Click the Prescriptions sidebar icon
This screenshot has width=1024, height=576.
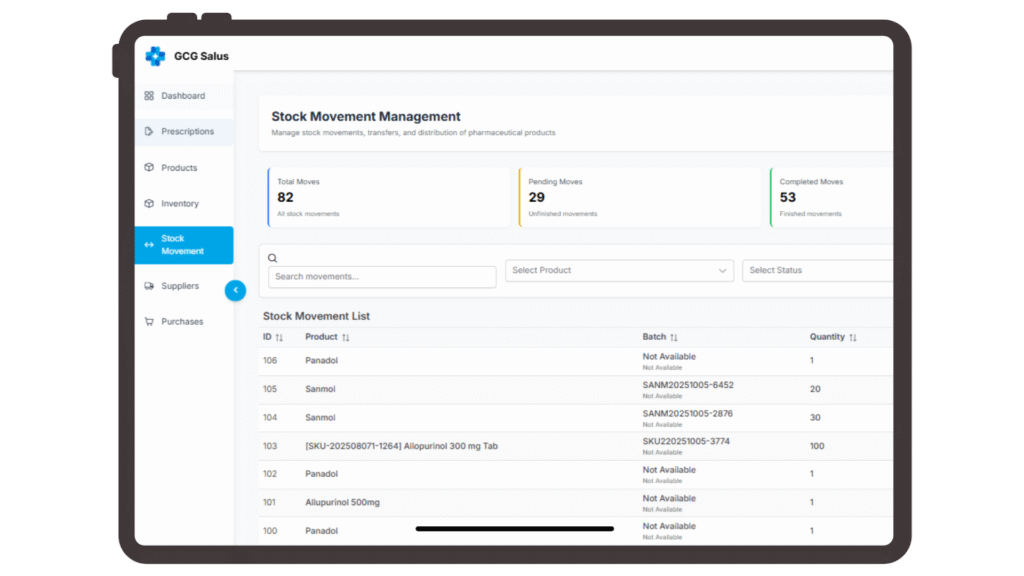(149, 132)
